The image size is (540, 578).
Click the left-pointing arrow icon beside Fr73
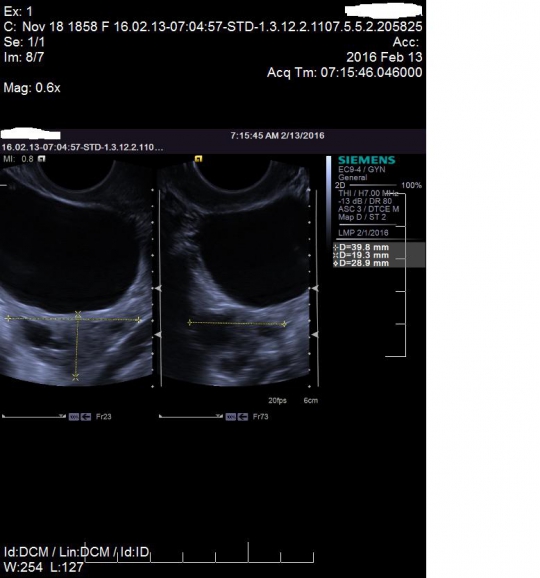tap(243, 417)
